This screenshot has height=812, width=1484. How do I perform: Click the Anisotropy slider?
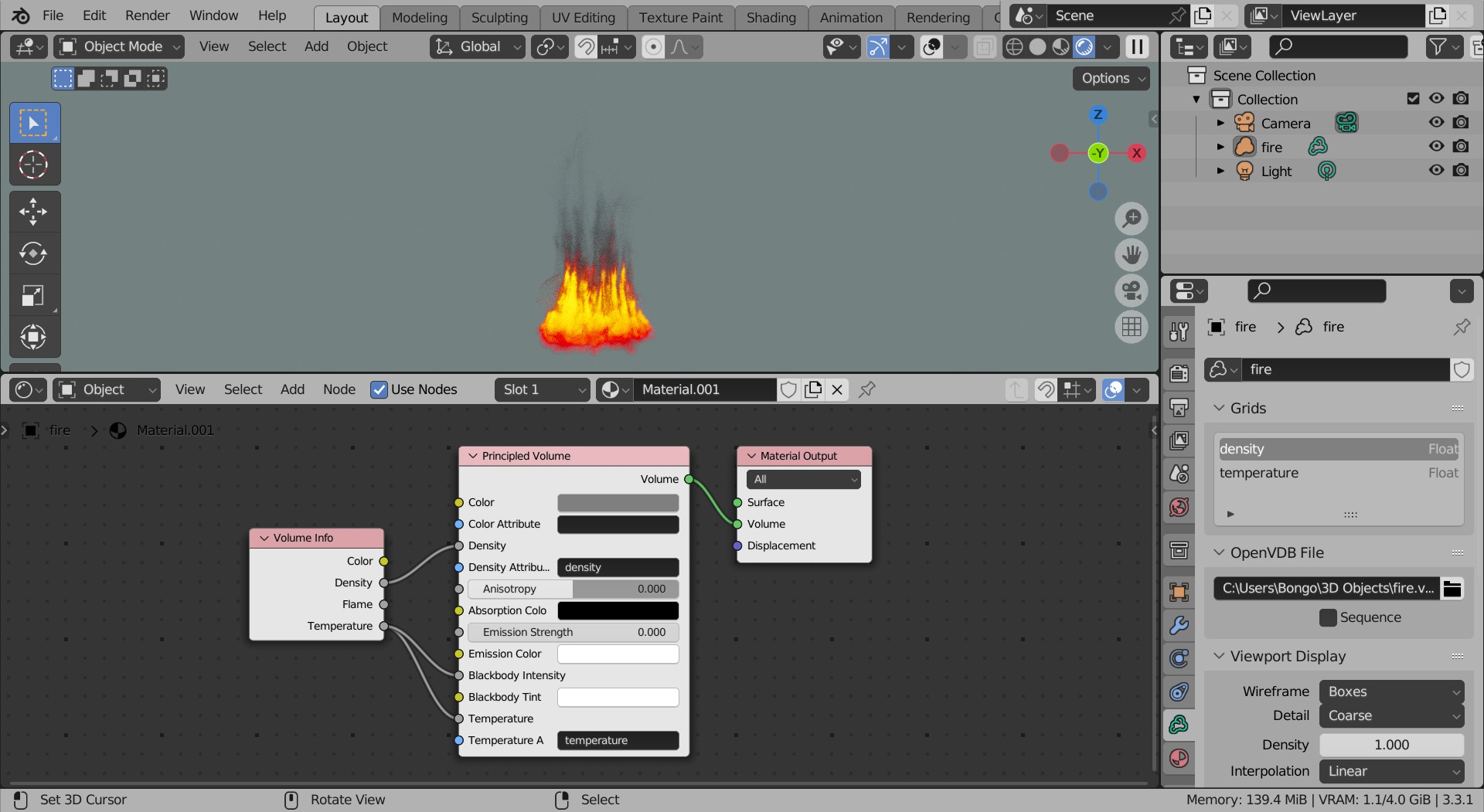pos(573,589)
